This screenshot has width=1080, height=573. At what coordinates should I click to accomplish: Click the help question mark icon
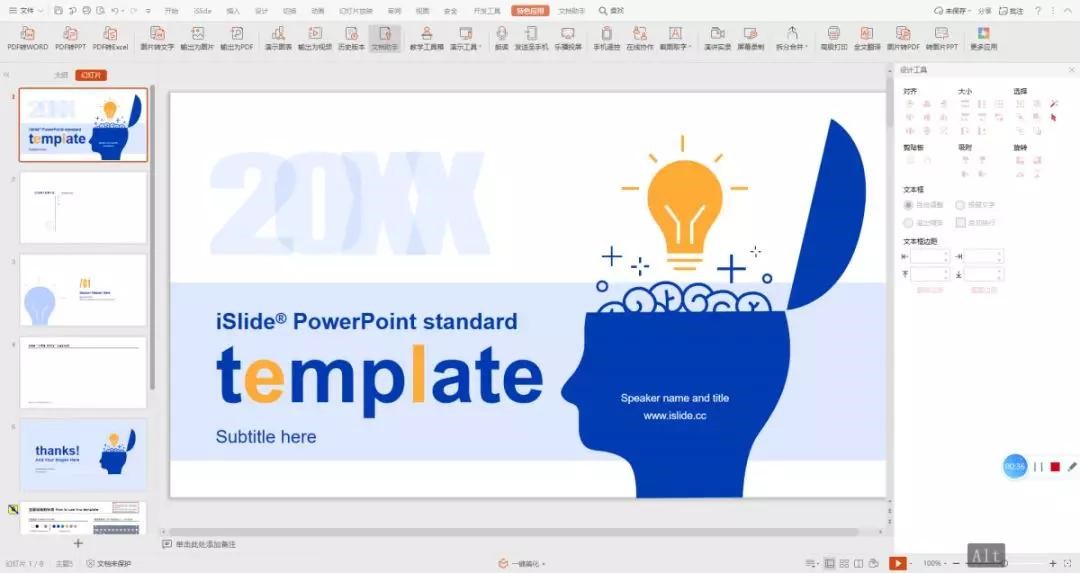(1038, 11)
